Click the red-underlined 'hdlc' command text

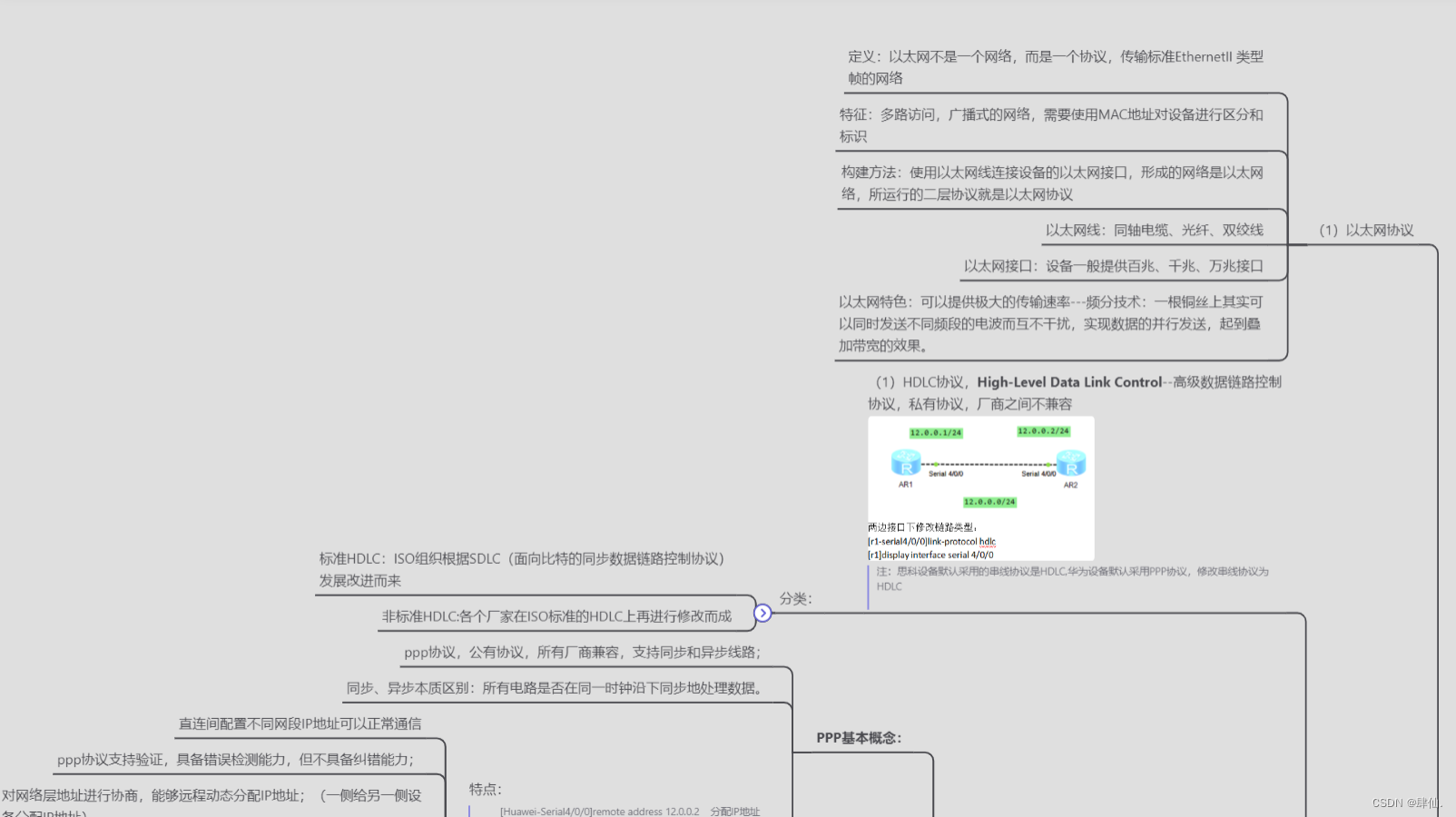989,541
